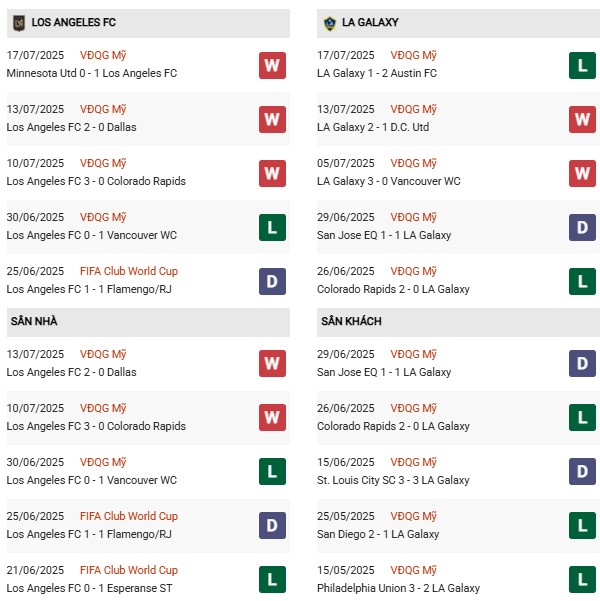Open VĐQG Mỹ link for Minnesota Utd match

(104, 55)
